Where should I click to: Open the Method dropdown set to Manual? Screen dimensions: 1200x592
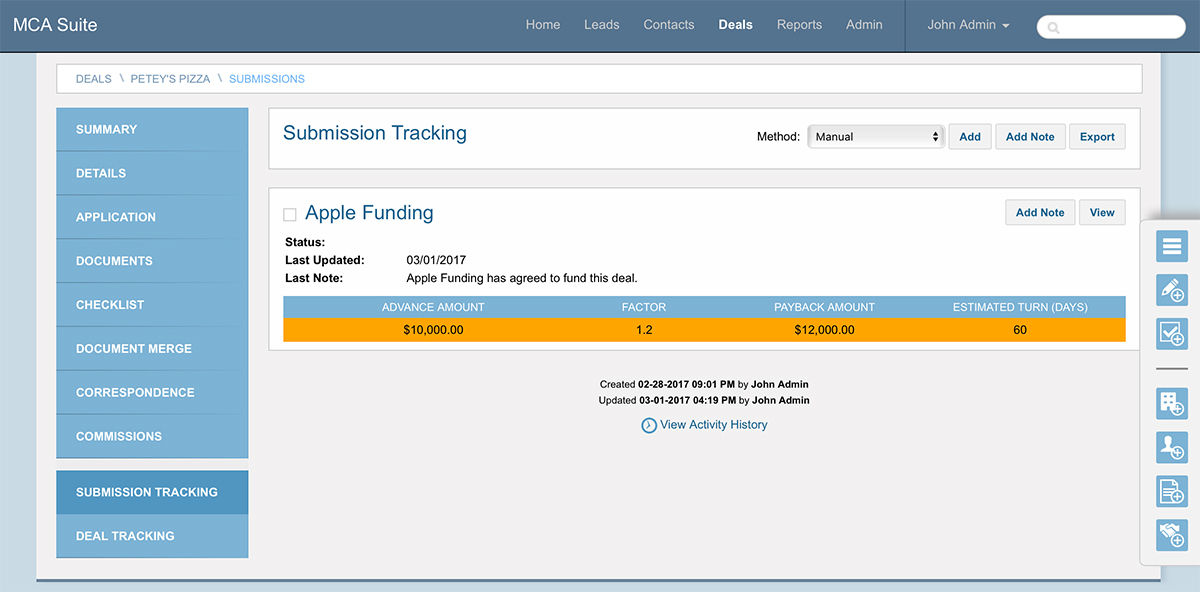[x=876, y=136]
